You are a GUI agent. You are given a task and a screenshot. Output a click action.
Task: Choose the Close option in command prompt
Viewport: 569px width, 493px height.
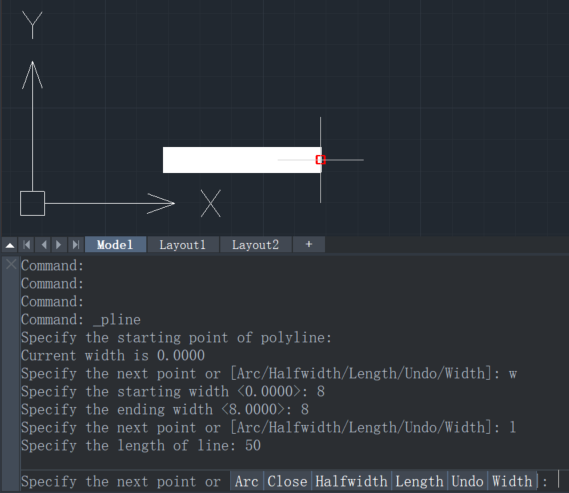pos(287,481)
